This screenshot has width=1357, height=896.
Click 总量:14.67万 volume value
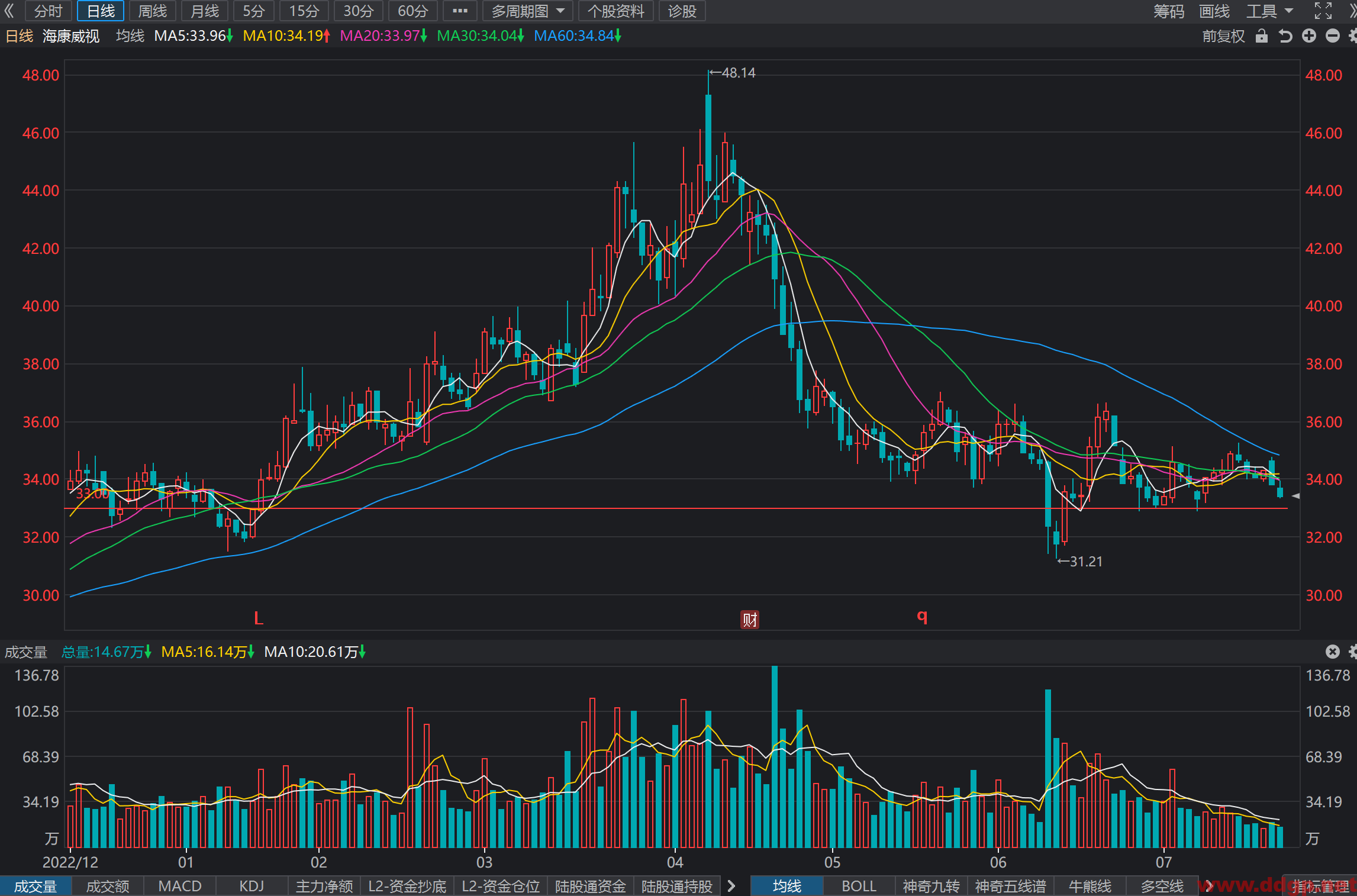[x=107, y=652]
